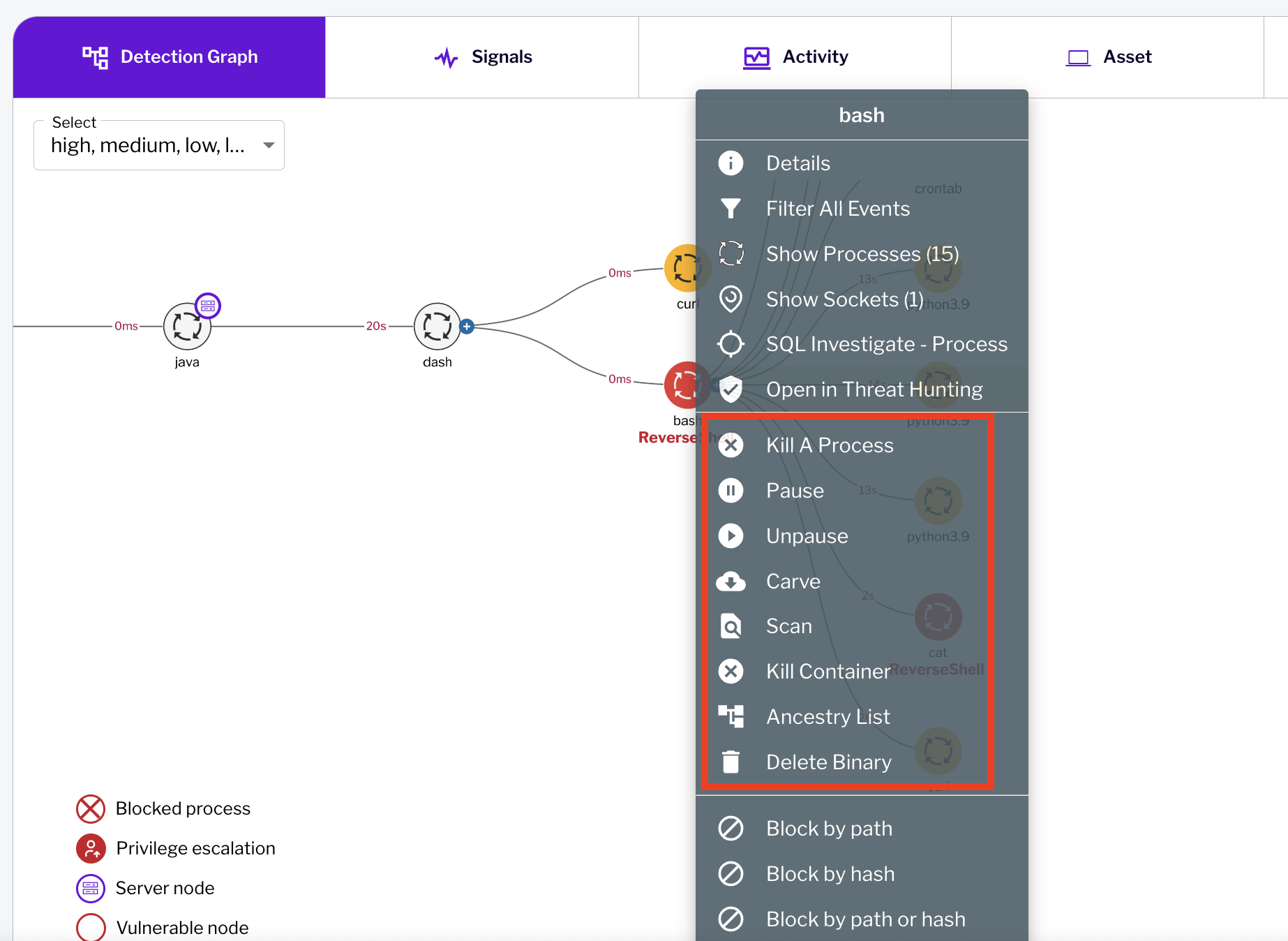This screenshot has width=1288, height=941.
Task: Click the Delete Binary trash icon
Action: [x=731, y=762]
